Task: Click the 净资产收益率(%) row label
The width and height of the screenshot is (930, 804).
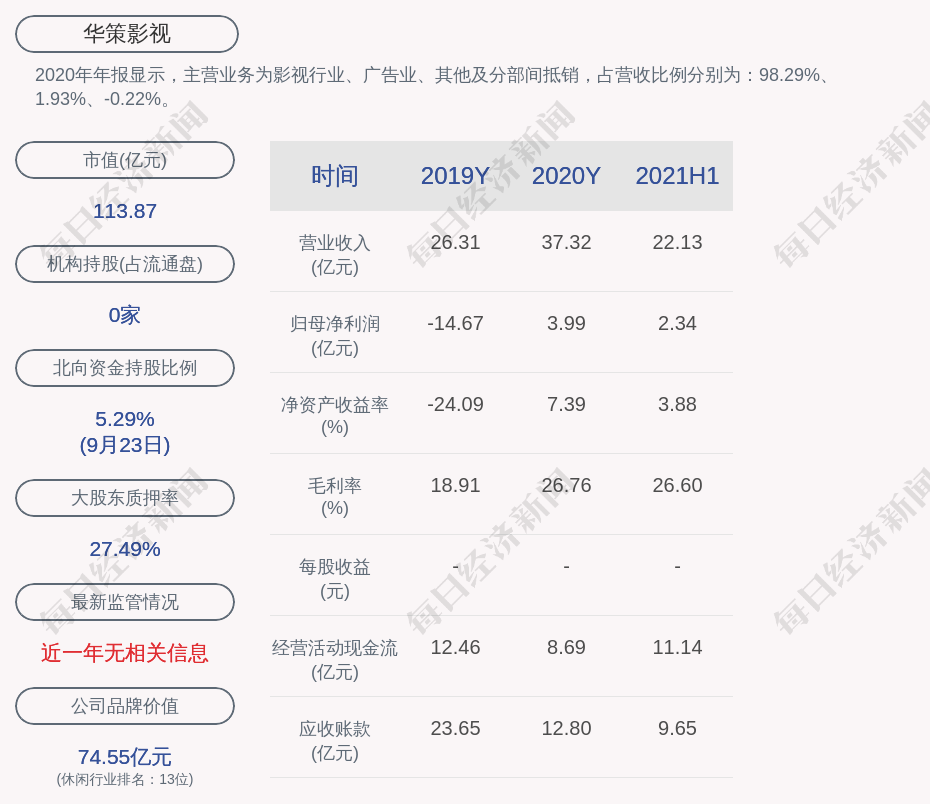Action: click(x=335, y=416)
